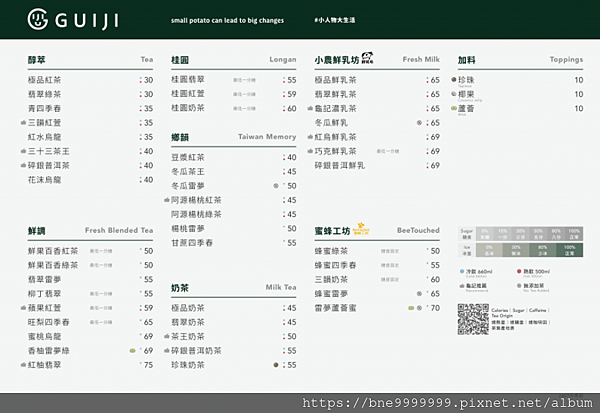Viewport: 600px width, 413px height.
Task: Select the 0% sugar level block
Action: pos(485,233)
